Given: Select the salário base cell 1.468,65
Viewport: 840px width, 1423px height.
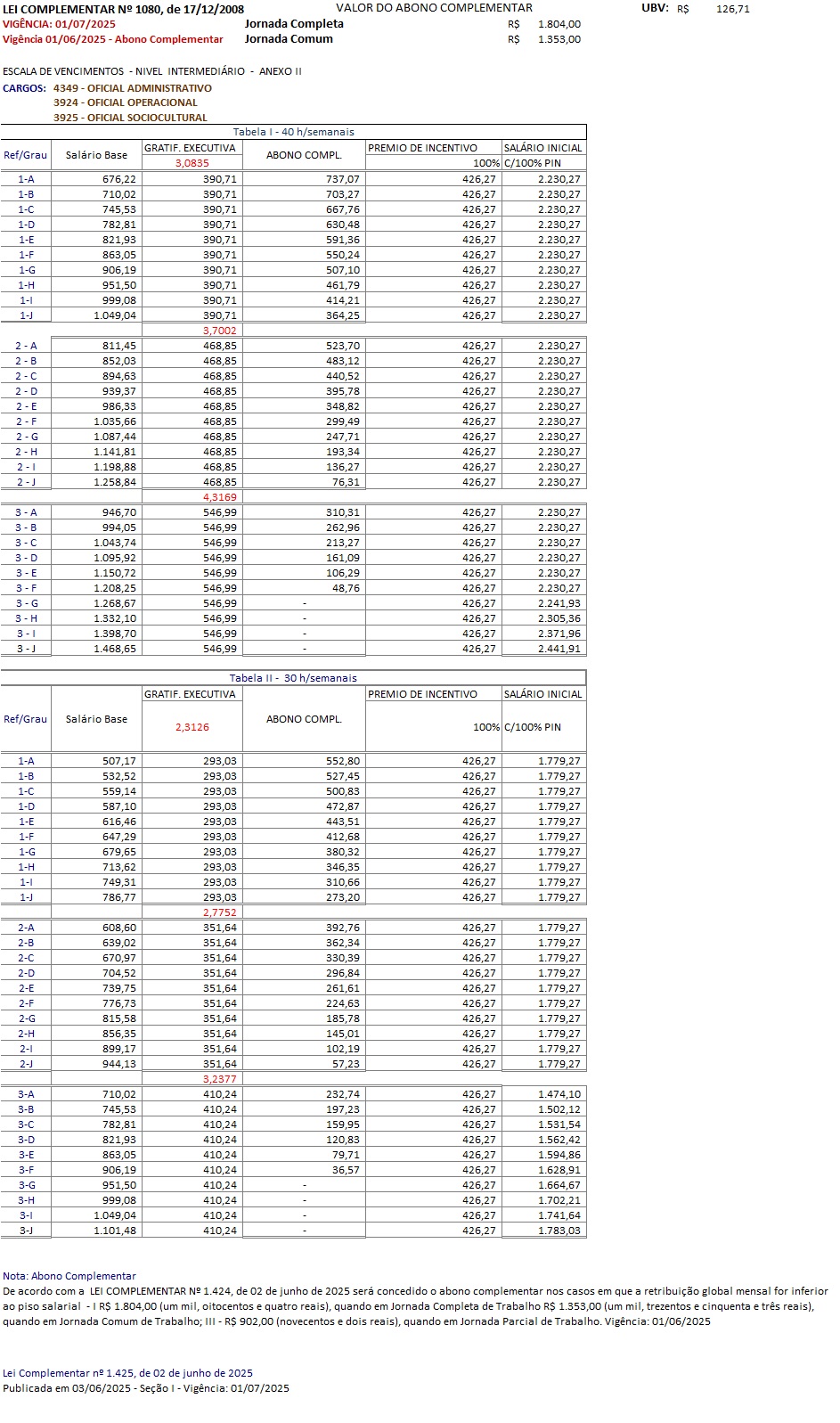Looking at the screenshot, I should 115,649.
